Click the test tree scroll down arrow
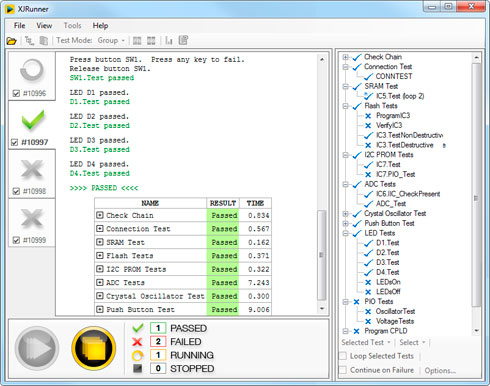 pos(476,331)
